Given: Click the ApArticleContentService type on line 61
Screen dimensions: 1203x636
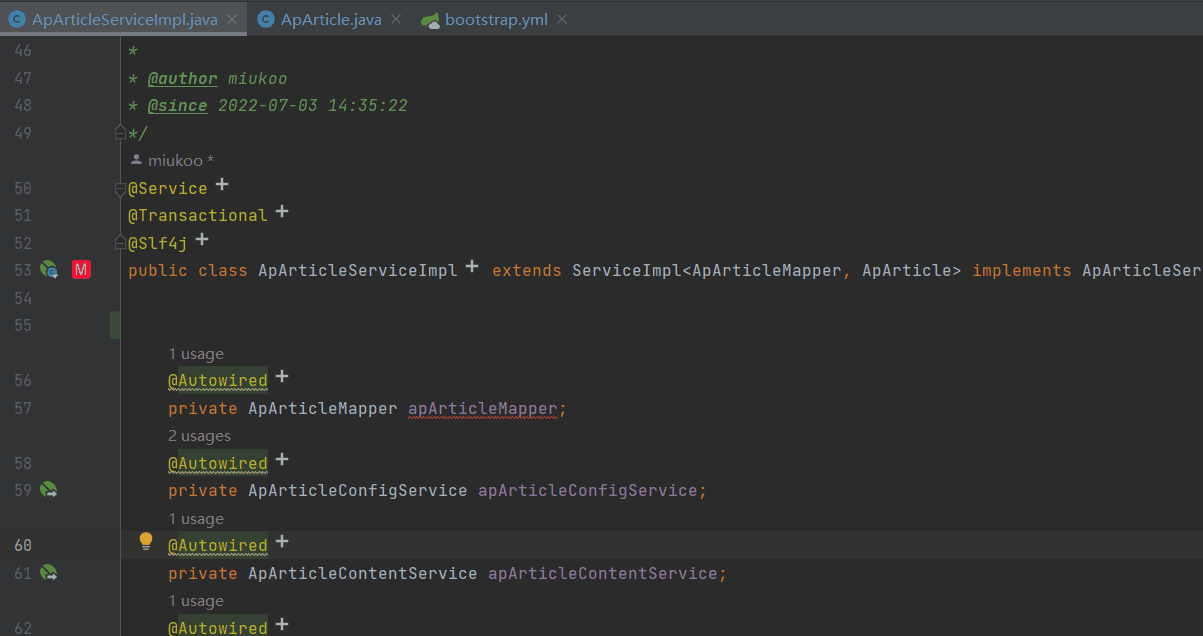Looking at the screenshot, I should (362, 573).
